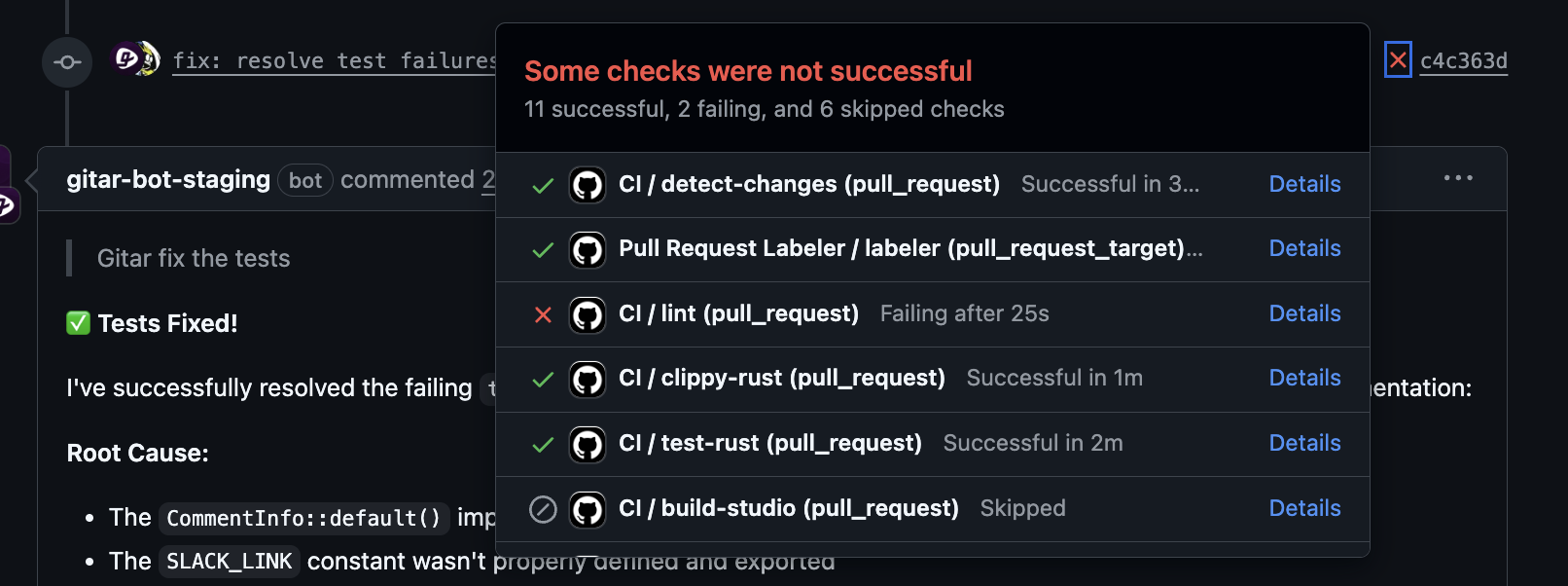Click the red failed status X icon
The image size is (1568, 586).
pos(1398,60)
